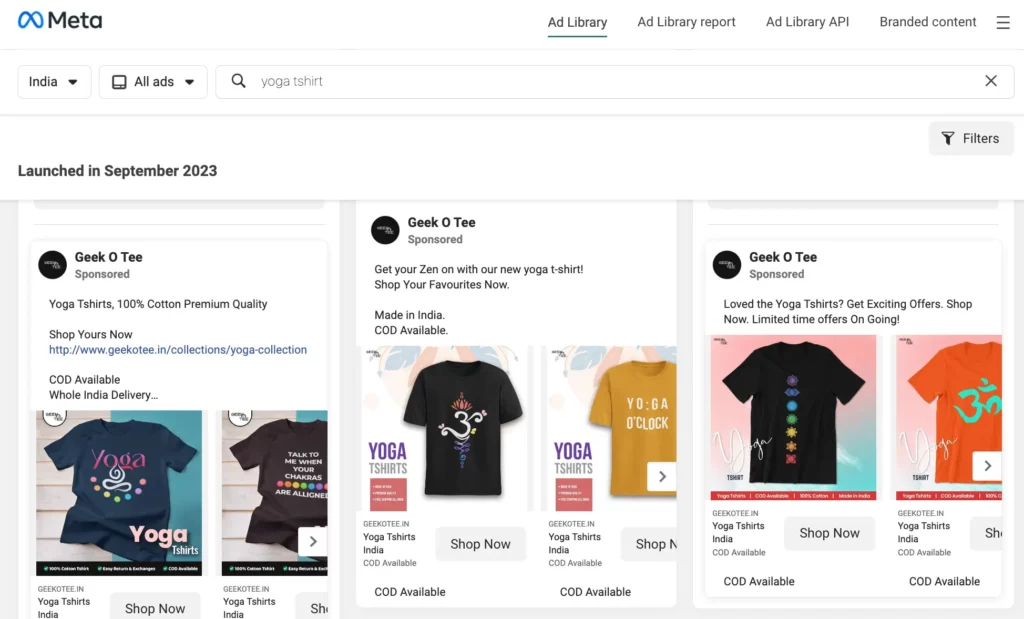This screenshot has width=1024, height=619.
Task: Click Geek O Tee avatar in third ad
Action: [727, 265]
